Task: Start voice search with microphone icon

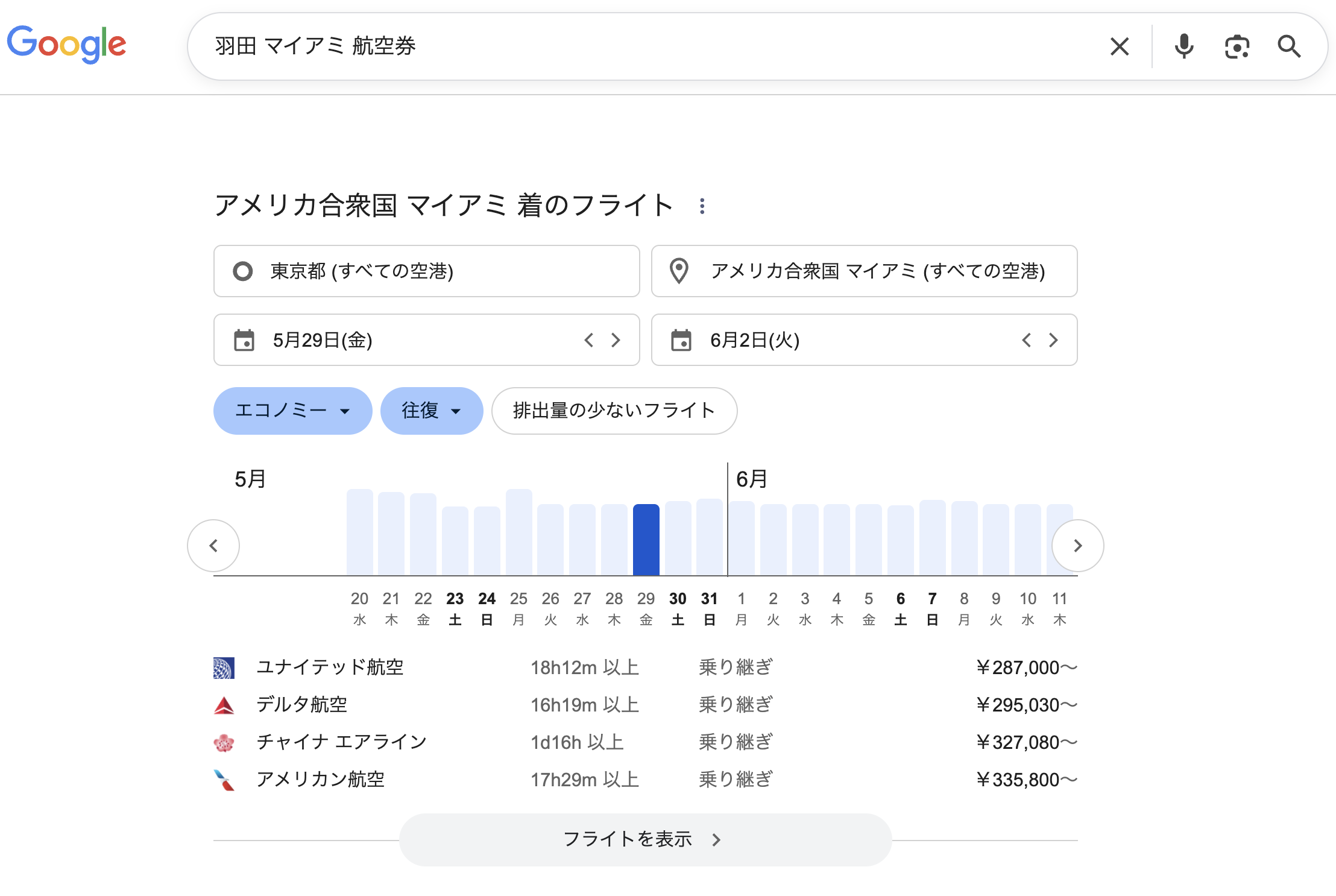Action: (1184, 46)
